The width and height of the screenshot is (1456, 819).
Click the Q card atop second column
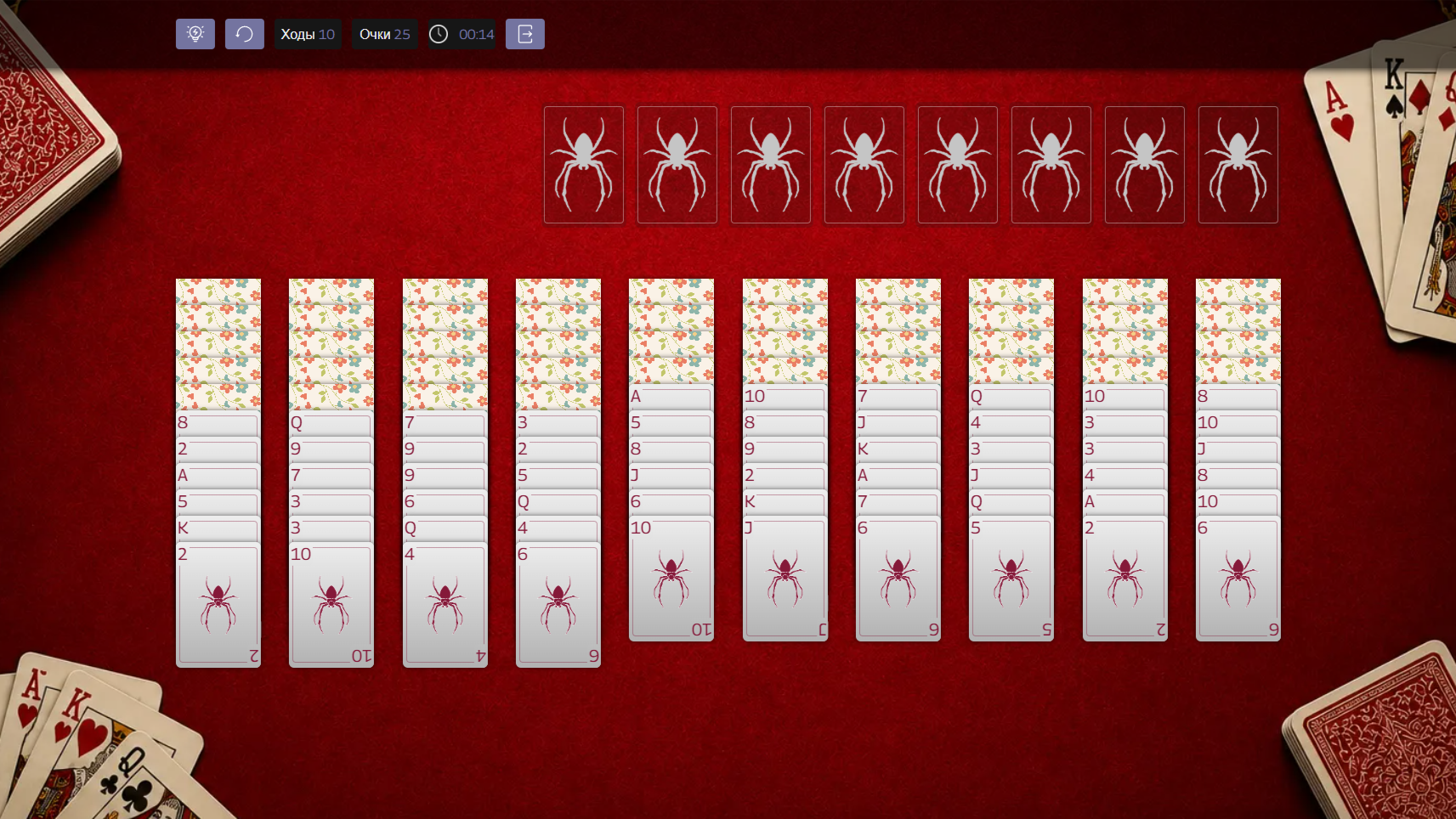pos(331,423)
